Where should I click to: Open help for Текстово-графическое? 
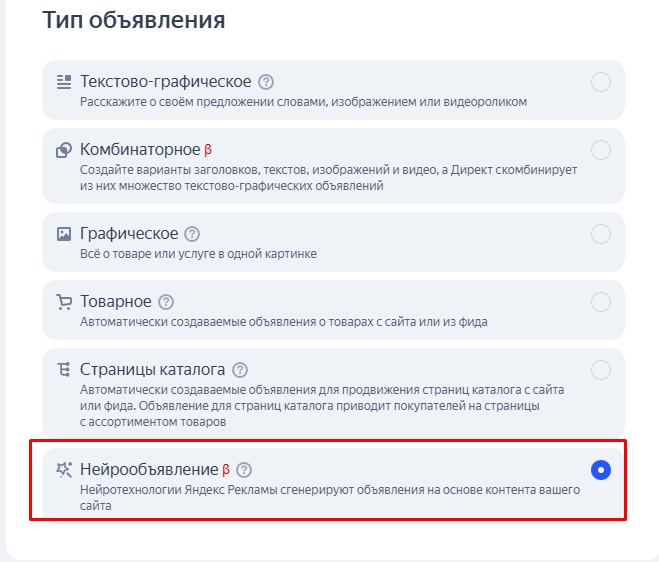pos(266,82)
